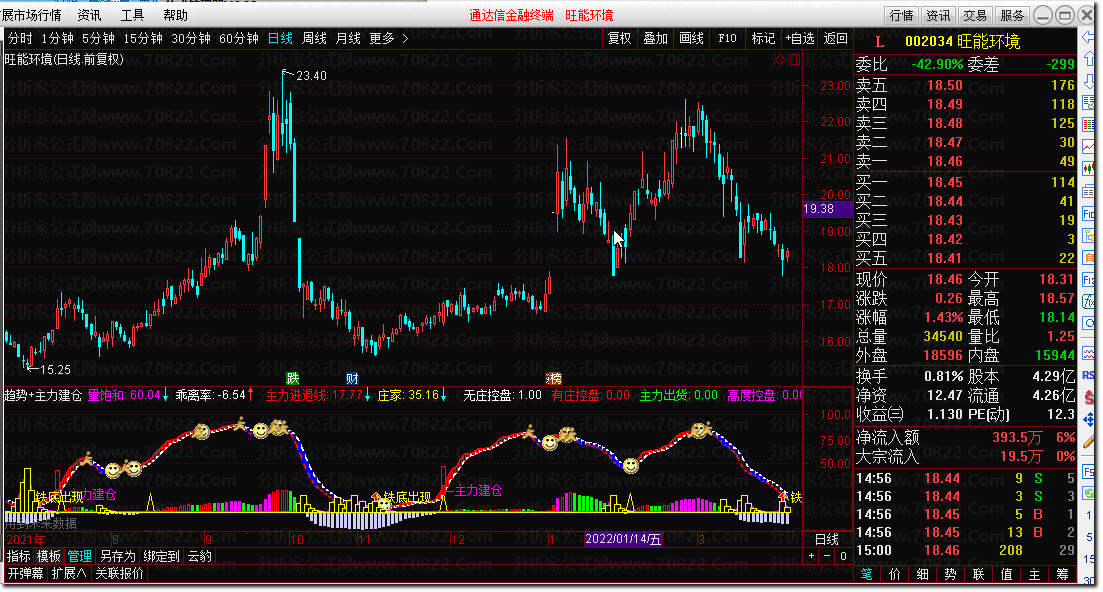The image size is (1103, 592).
Task: Switch to 1分钟 timeframe
Action: (x=58, y=39)
